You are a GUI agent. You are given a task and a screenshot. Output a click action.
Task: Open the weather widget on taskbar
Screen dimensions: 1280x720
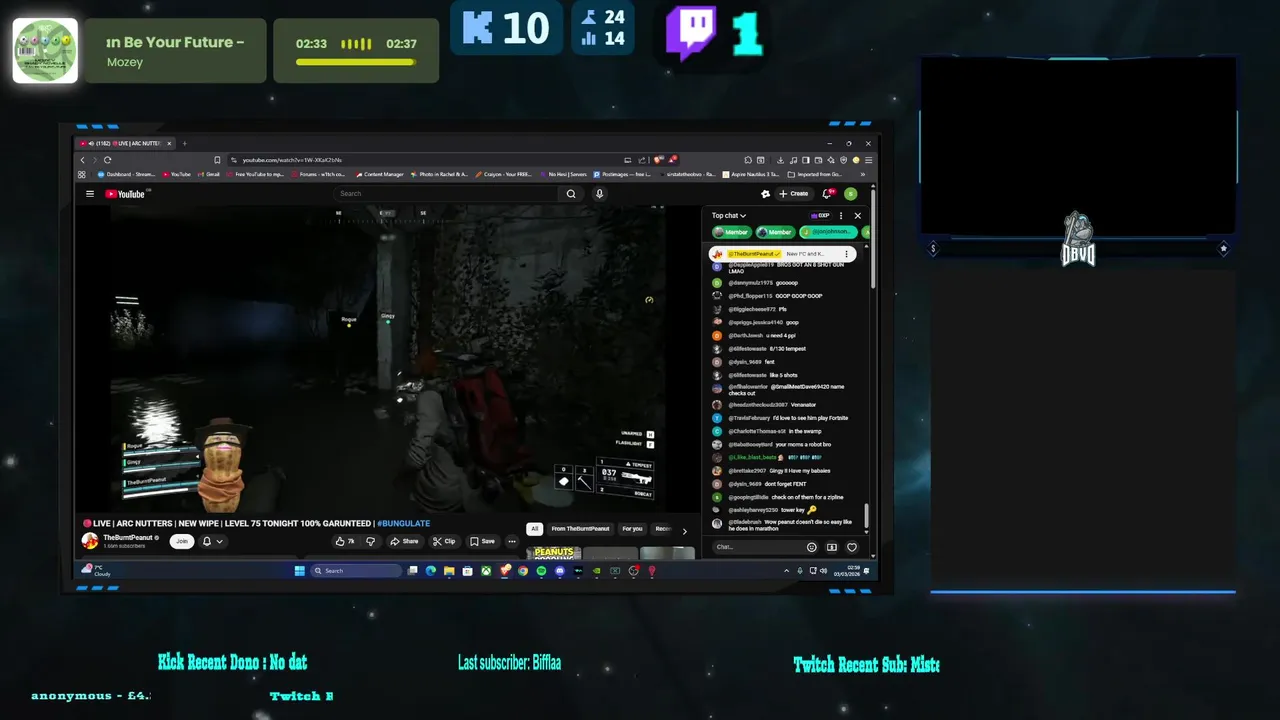(x=98, y=571)
